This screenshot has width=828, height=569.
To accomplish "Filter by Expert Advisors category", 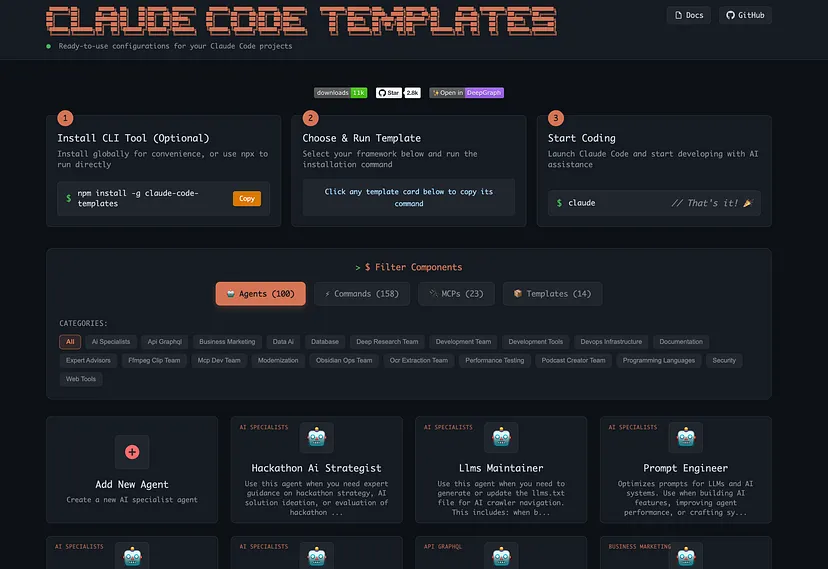I will (88, 361).
